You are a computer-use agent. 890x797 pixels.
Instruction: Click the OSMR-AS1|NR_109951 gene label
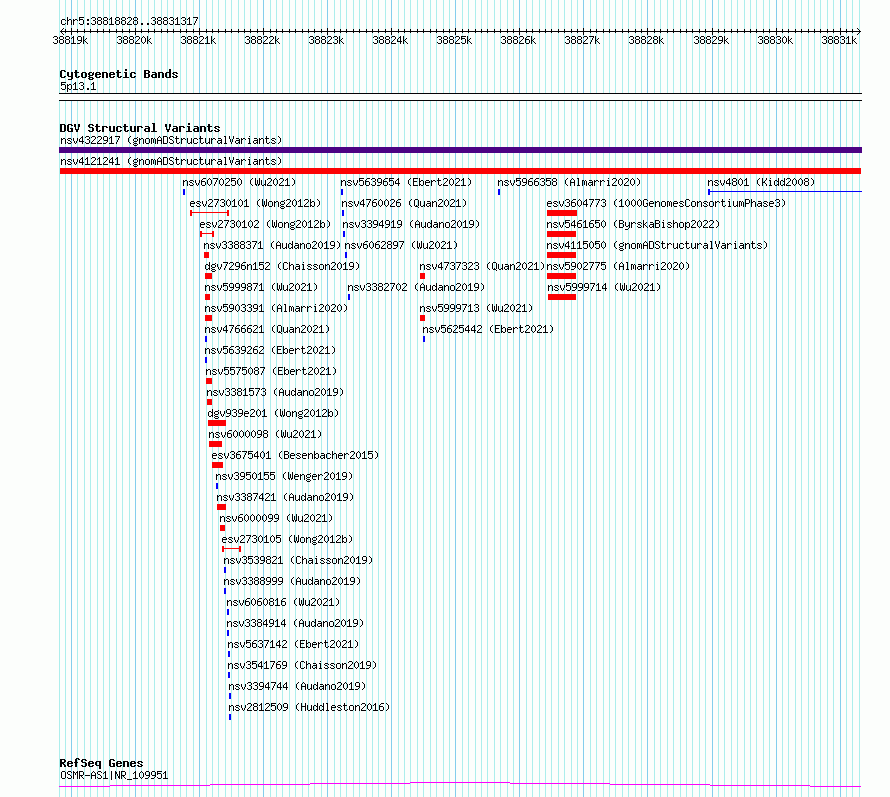click(114, 775)
